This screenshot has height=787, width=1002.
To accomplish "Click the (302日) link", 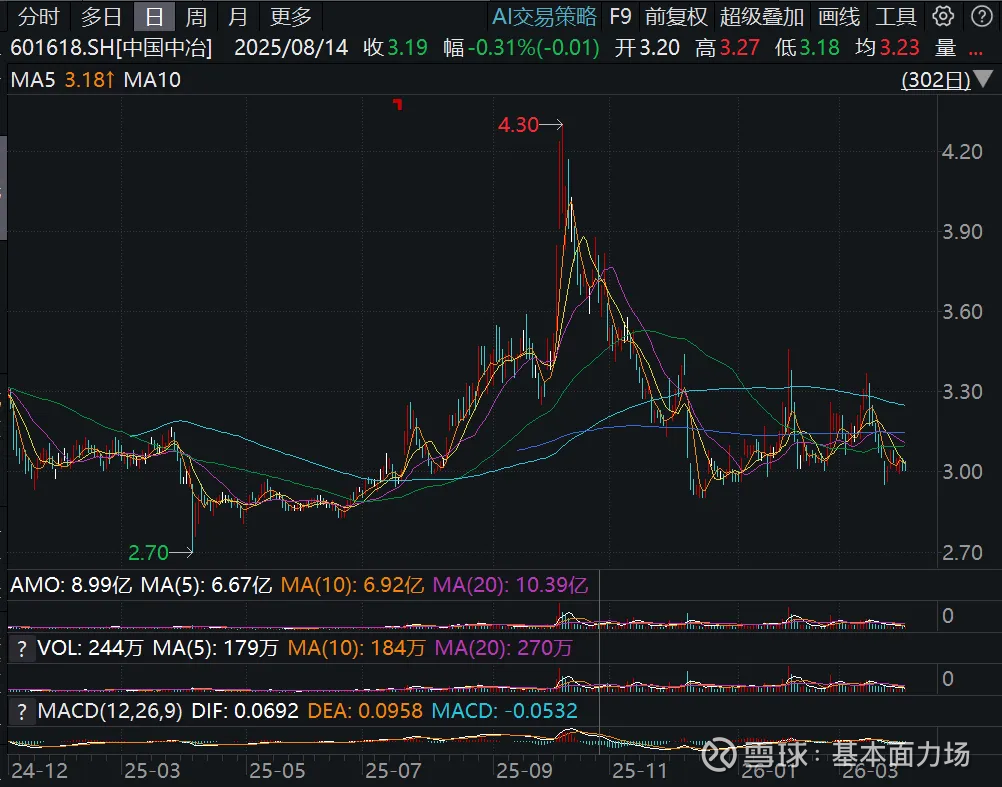I will coord(936,80).
